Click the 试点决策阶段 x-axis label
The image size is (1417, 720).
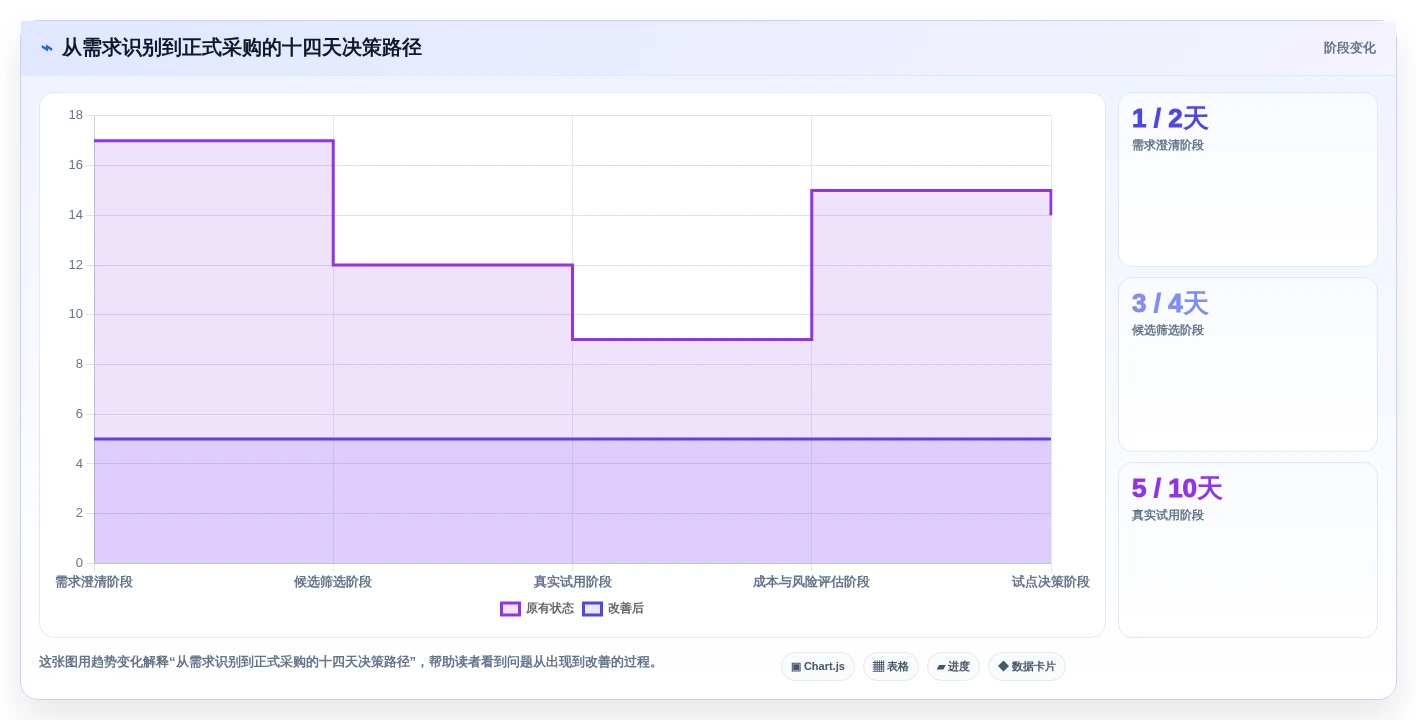click(x=1050, y=582)
